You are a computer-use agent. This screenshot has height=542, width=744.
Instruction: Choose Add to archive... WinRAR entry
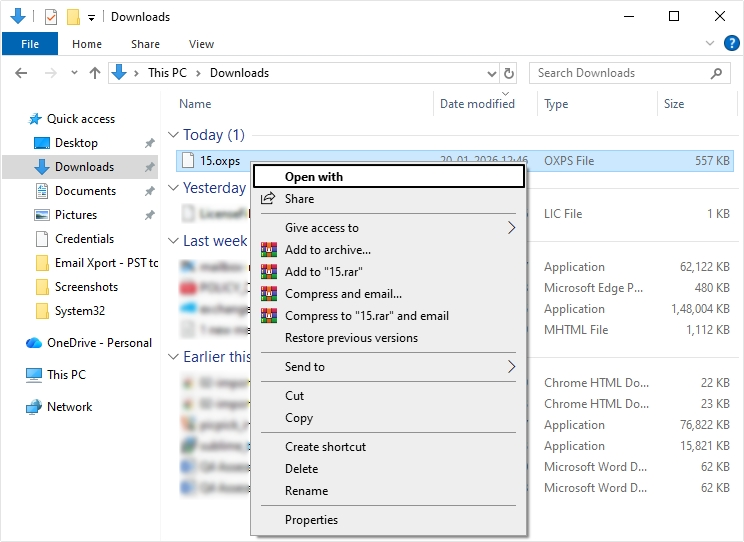pos(389,250)
